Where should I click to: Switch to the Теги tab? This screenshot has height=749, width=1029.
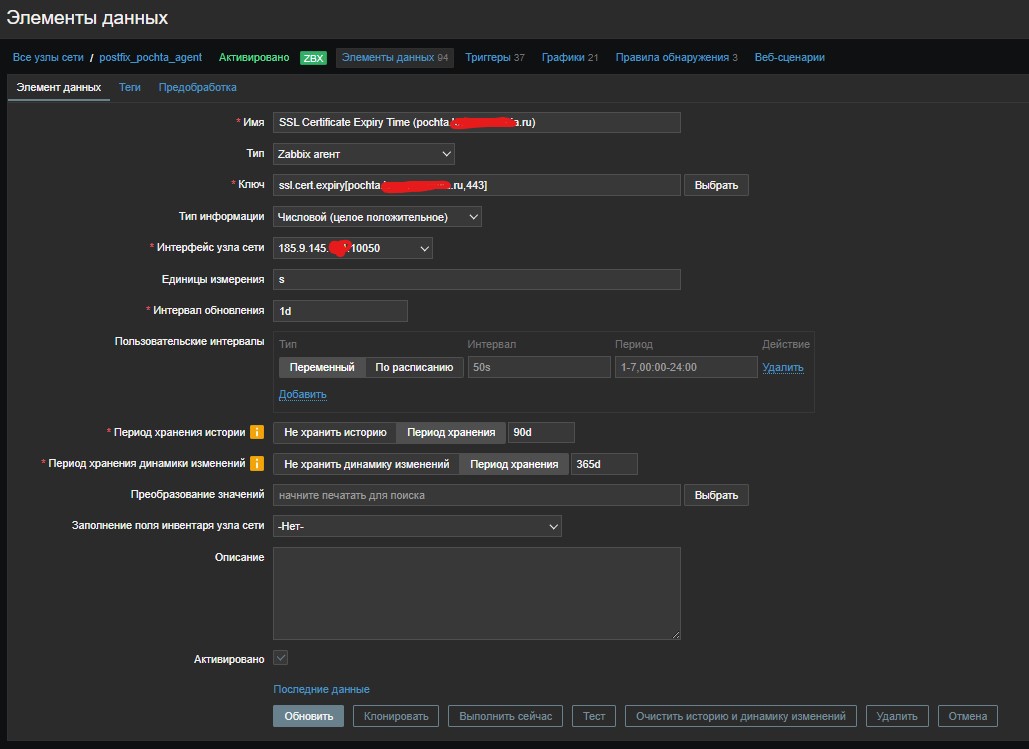coord(130,87)
